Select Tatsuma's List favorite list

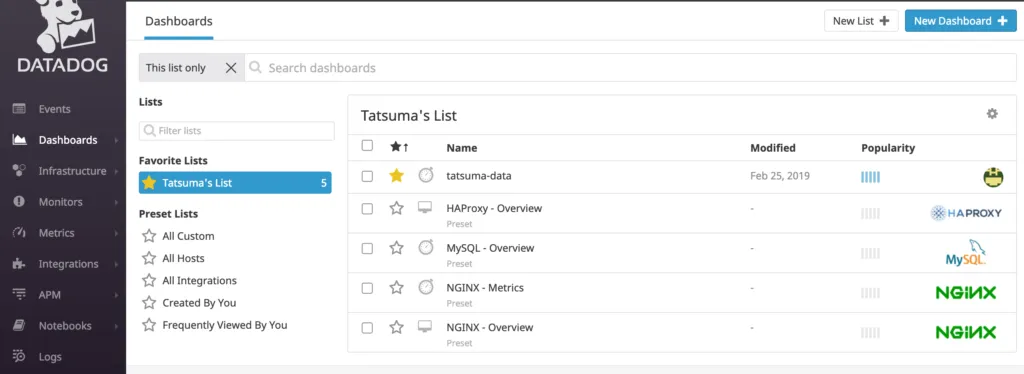point(235,183)
